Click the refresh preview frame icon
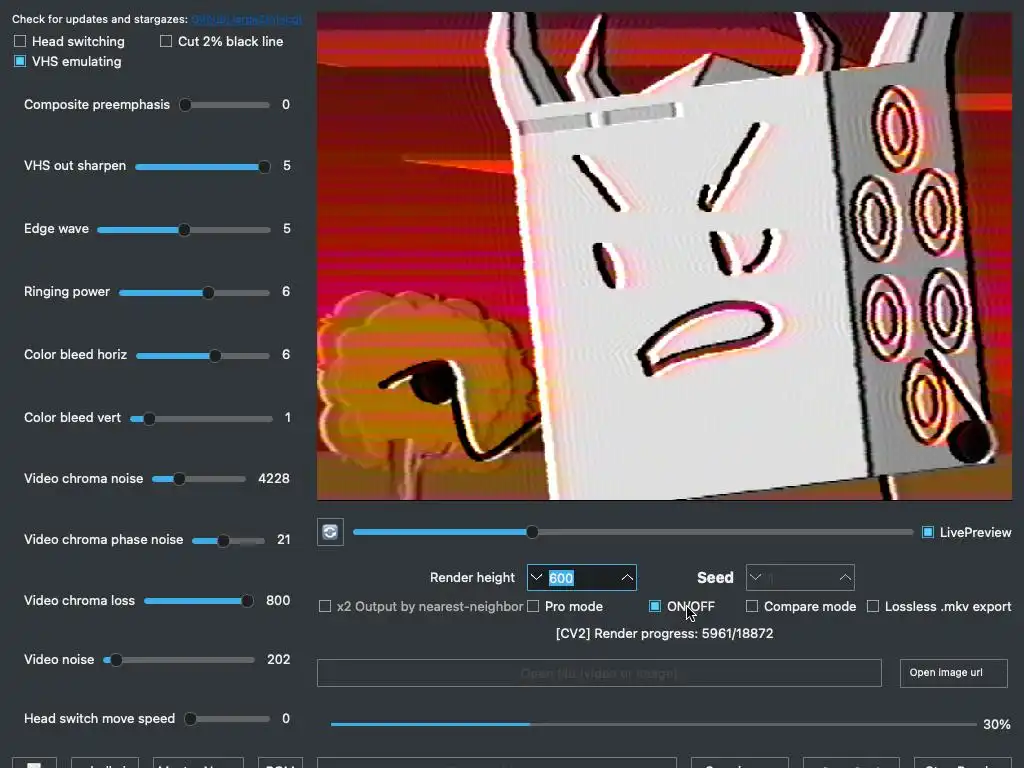The height and width of the screenshot is (768, 1024). [x=330, y=532]
